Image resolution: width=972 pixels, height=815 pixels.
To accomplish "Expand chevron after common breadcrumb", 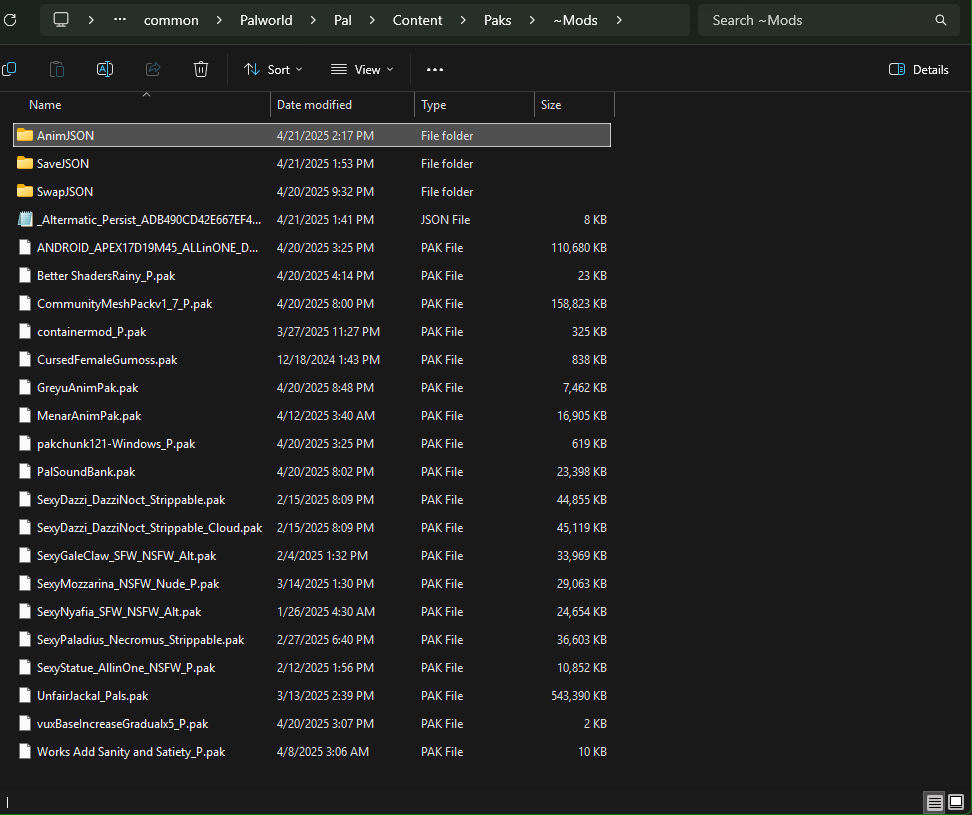I will click(219, 20).
